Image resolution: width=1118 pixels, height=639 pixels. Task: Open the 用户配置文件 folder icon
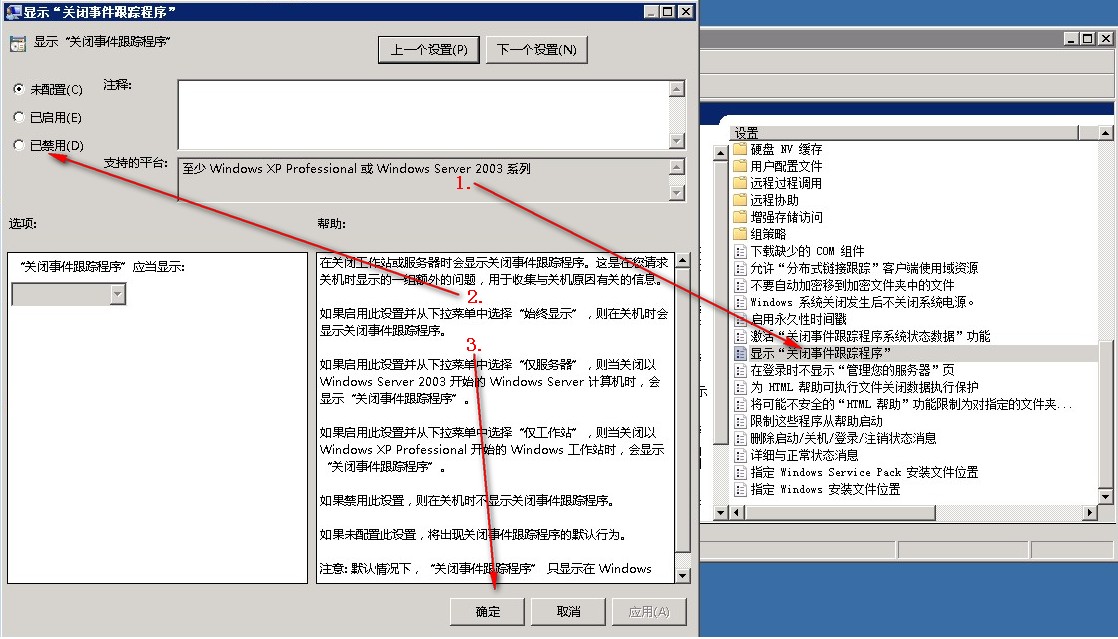tap(740, 165)
